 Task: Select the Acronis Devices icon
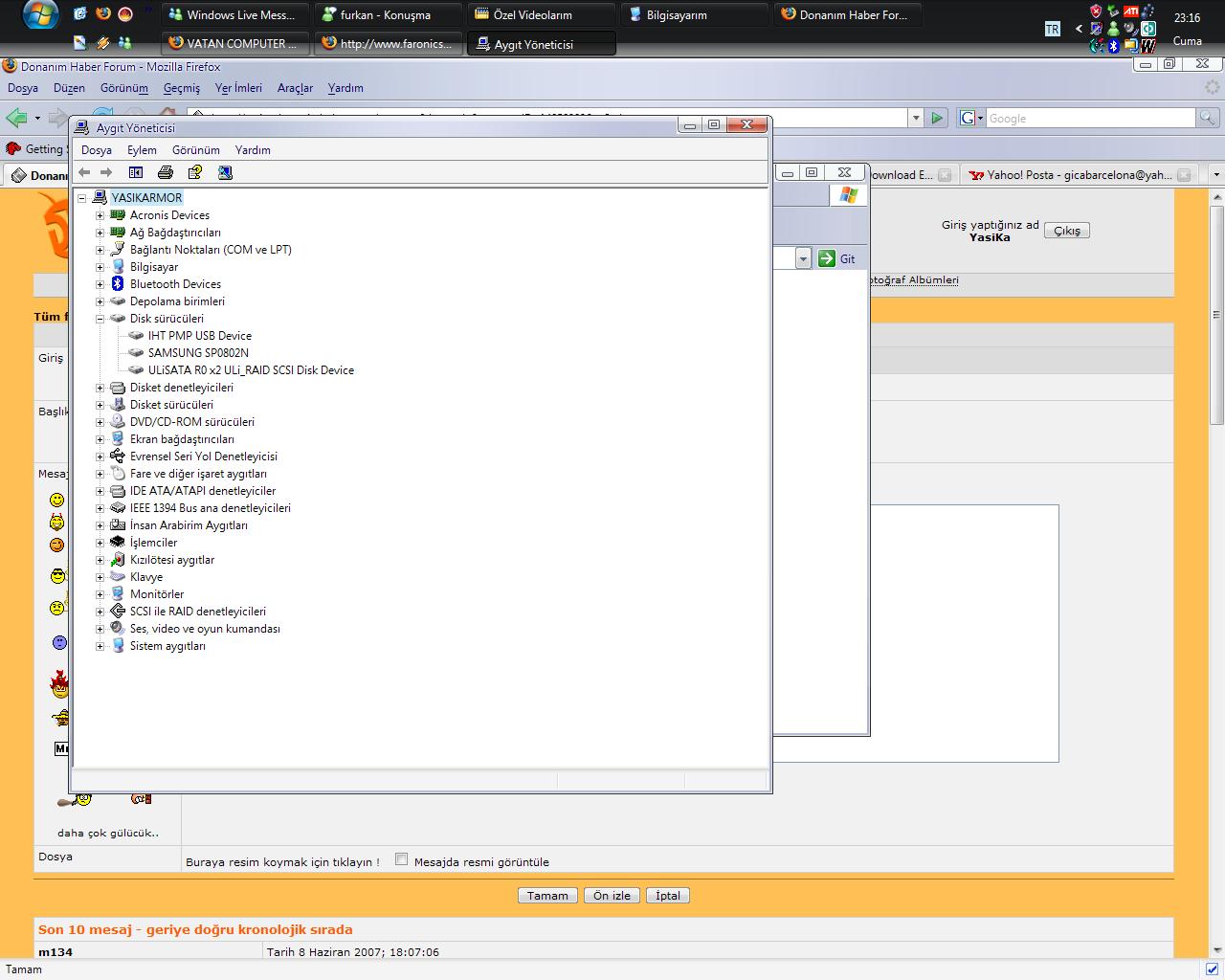[118, 215]
